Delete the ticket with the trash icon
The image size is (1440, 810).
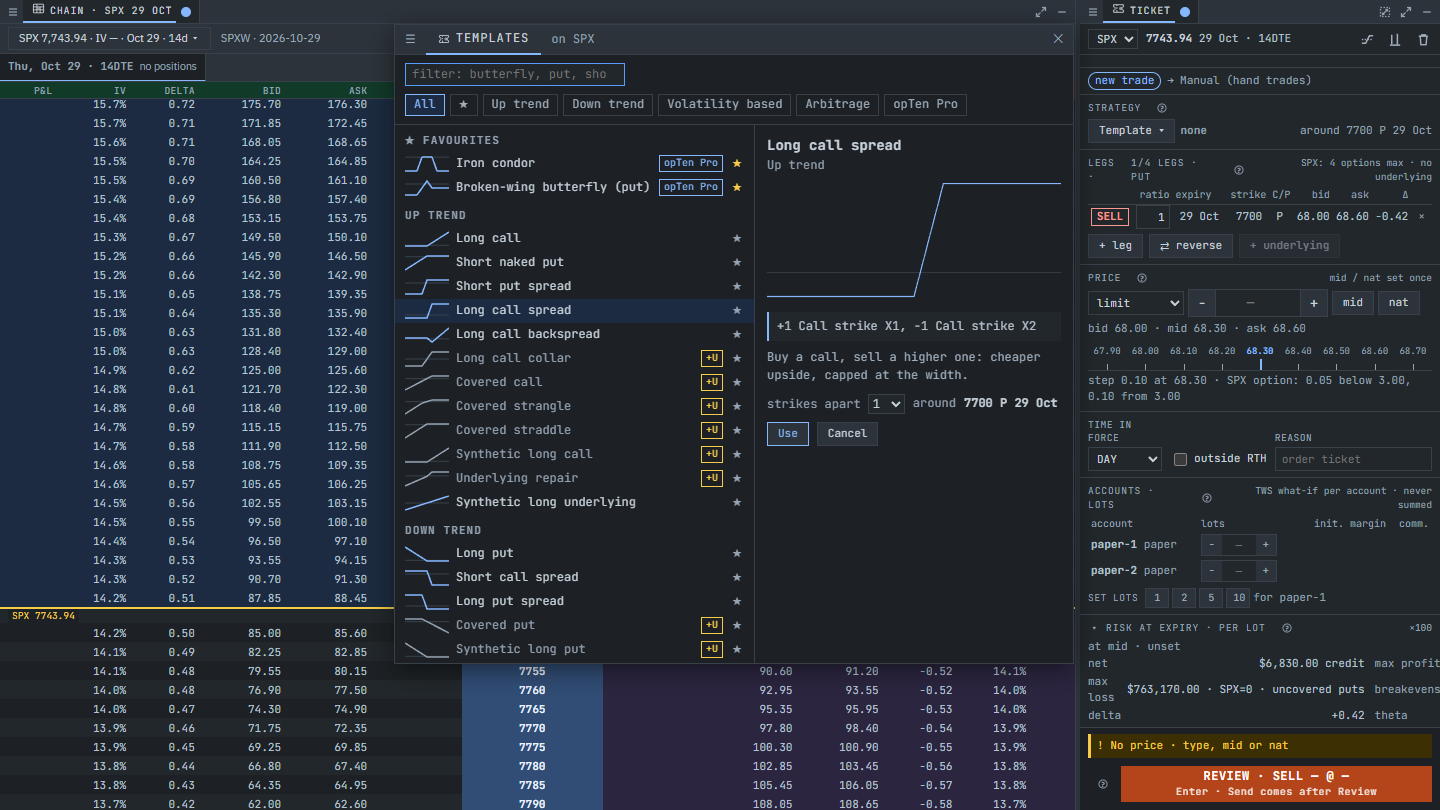tap(1423, 39)
